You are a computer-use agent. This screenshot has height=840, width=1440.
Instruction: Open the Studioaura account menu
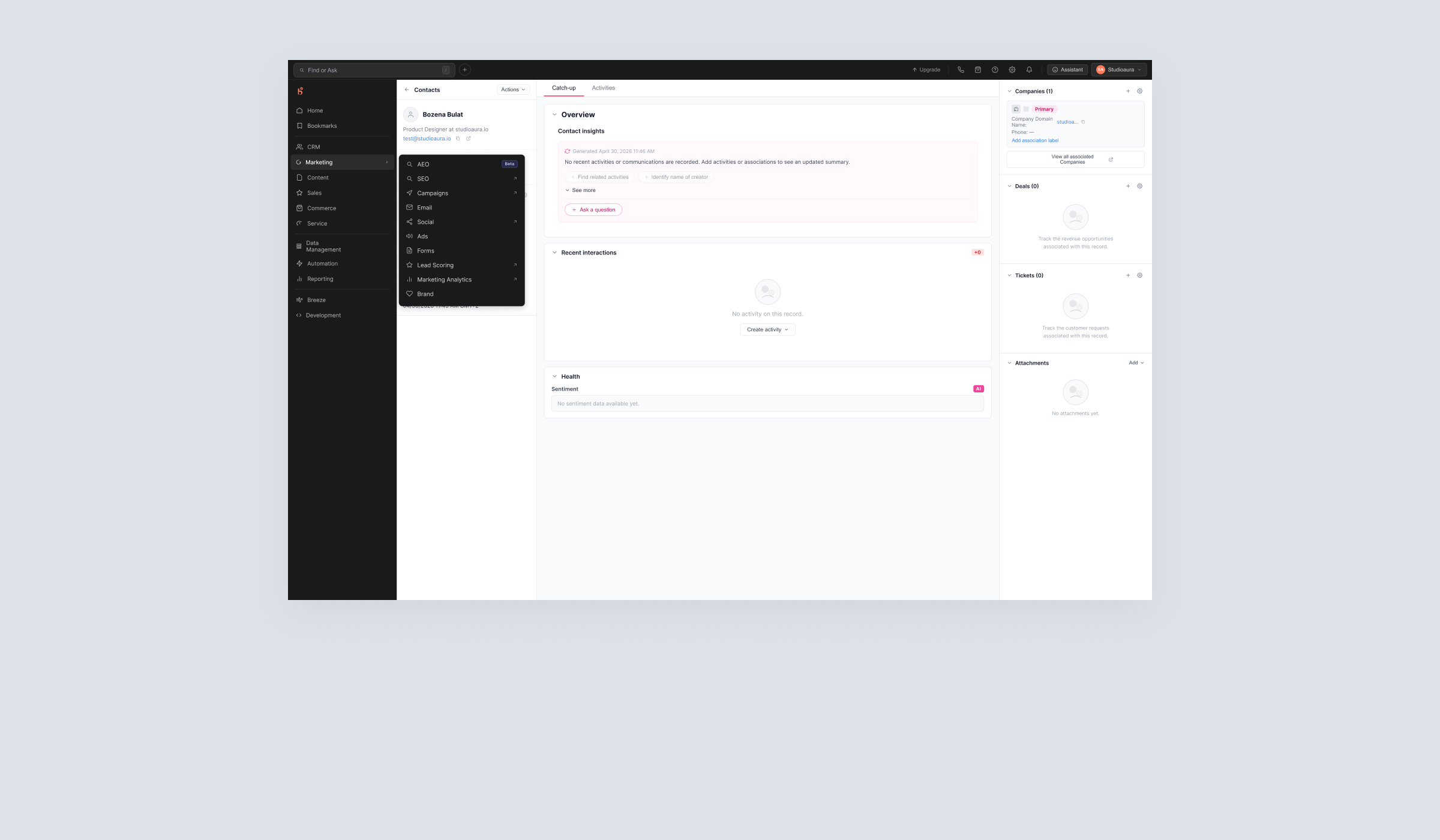click(x=1118, y=70)
